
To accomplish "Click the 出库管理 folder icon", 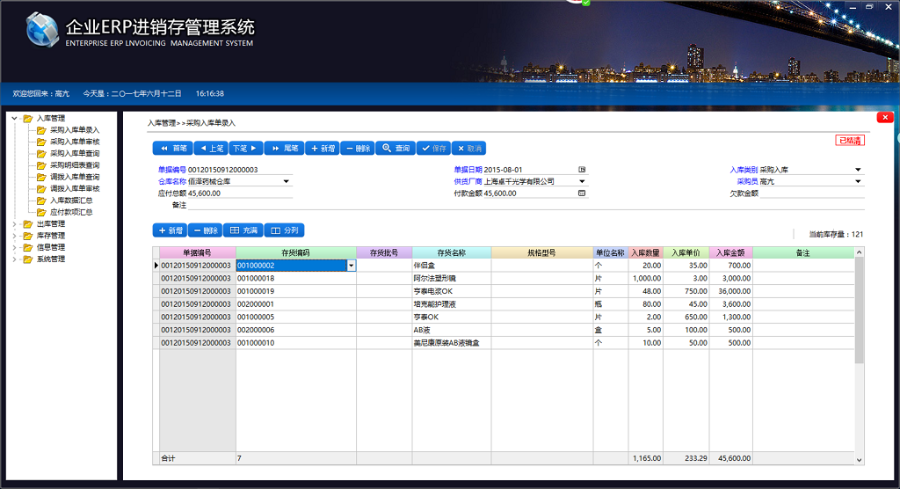I will tap(28, 224).
